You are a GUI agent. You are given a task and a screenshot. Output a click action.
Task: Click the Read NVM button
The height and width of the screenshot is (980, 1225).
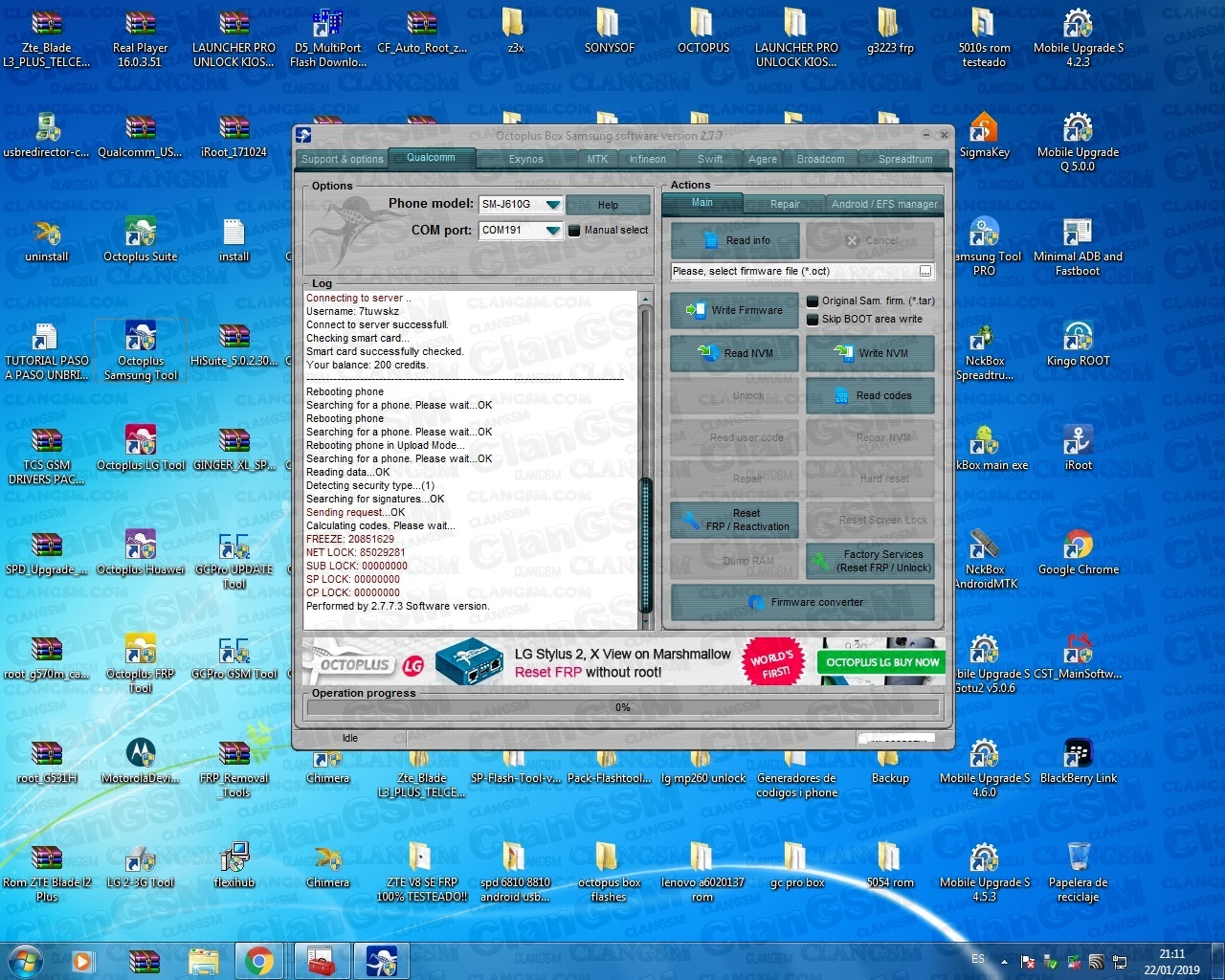point(735,354)
